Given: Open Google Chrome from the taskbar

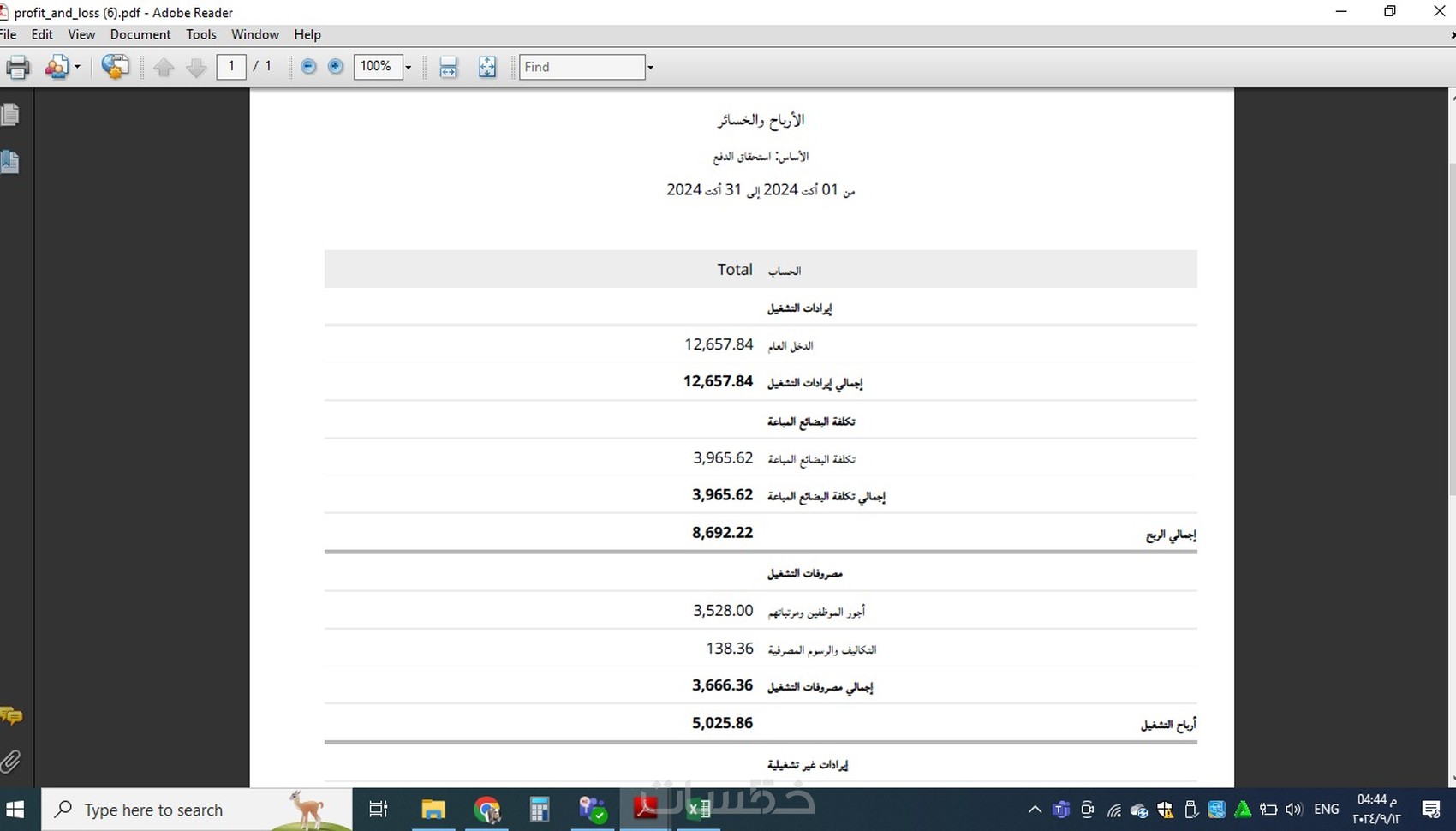Looking at the screenshot, I should click(x=486, y=810).
